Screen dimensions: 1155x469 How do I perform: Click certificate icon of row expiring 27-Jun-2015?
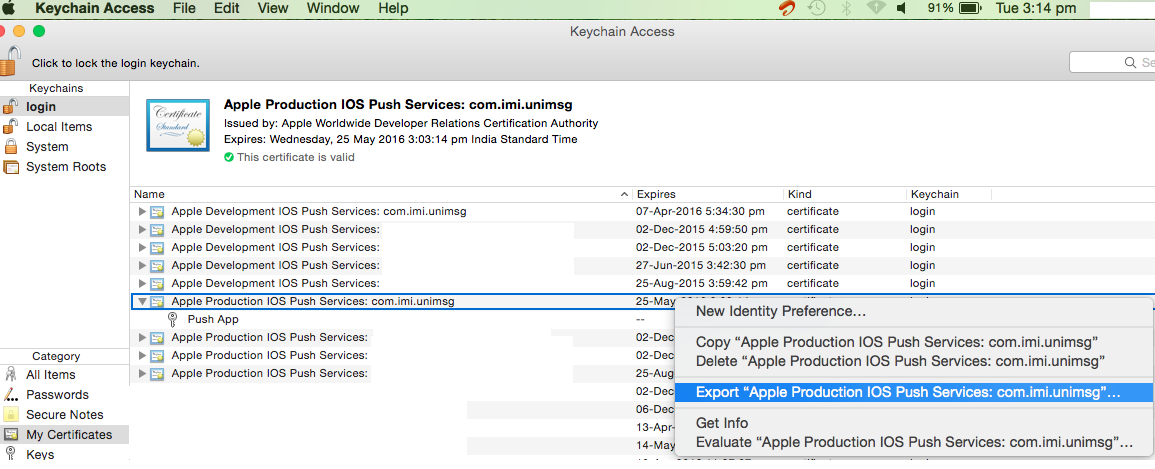coord(157,266)
